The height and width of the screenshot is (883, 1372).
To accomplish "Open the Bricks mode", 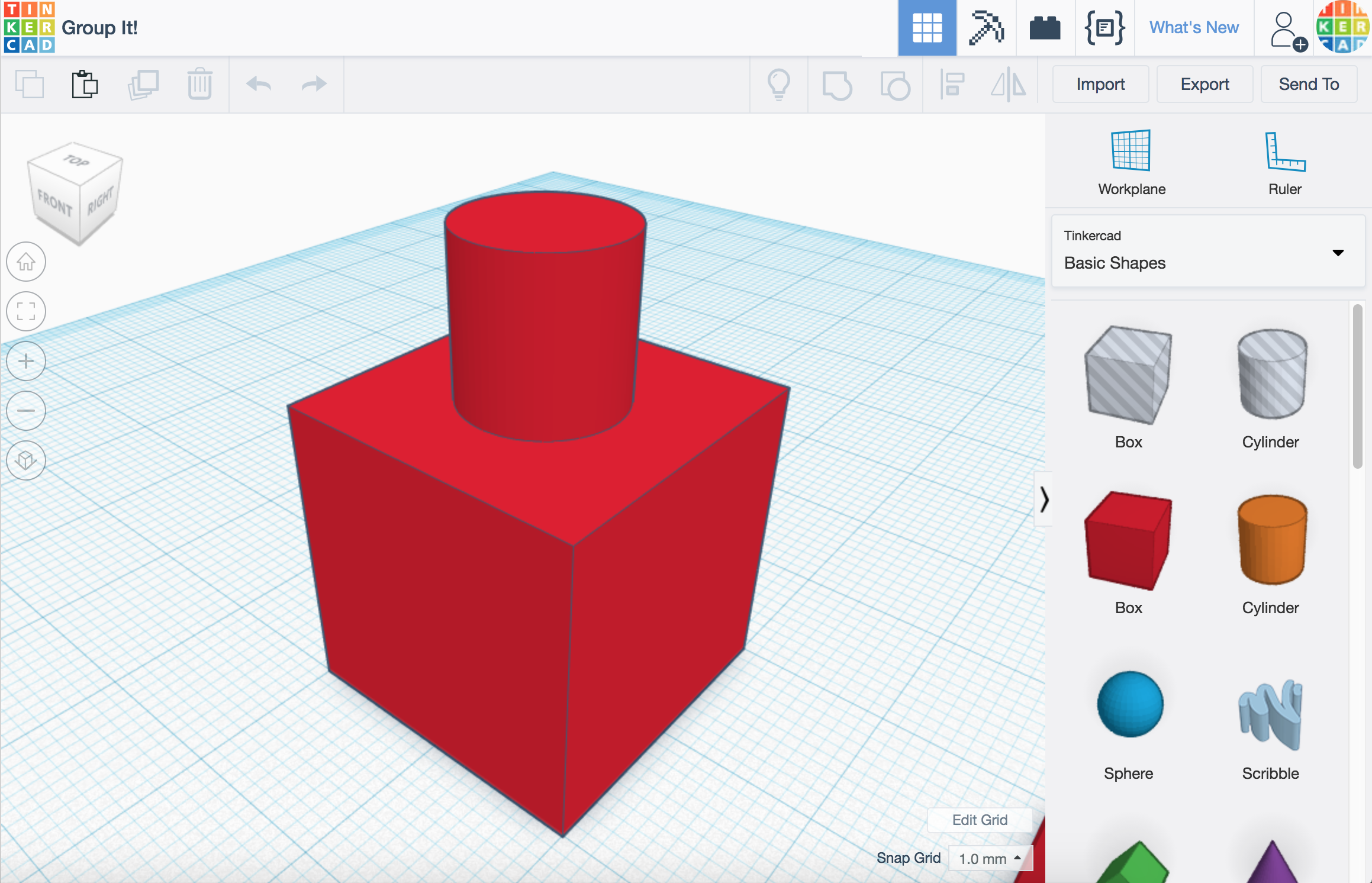I will point(1045,28).
